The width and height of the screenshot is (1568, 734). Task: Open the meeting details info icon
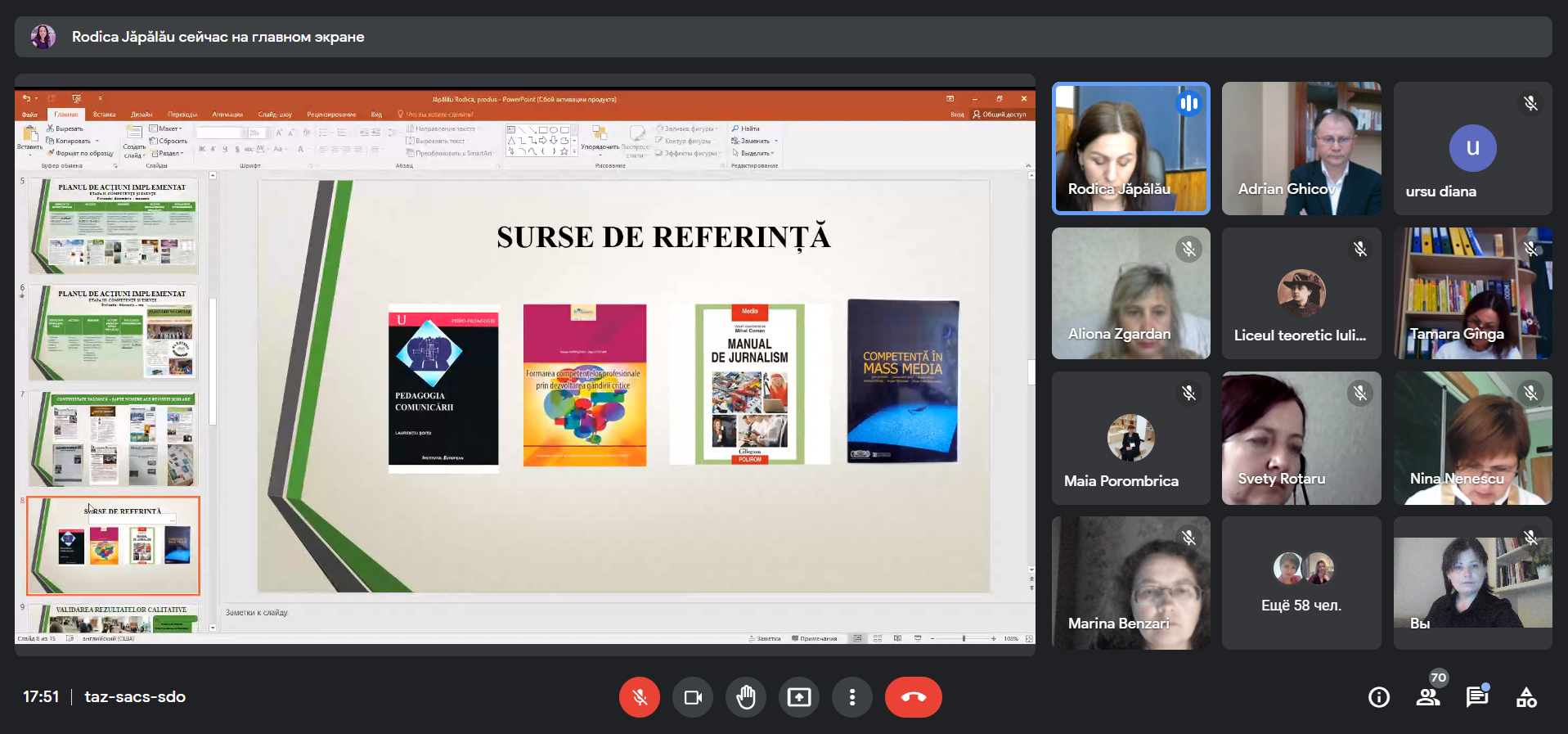coord(1379,697)
